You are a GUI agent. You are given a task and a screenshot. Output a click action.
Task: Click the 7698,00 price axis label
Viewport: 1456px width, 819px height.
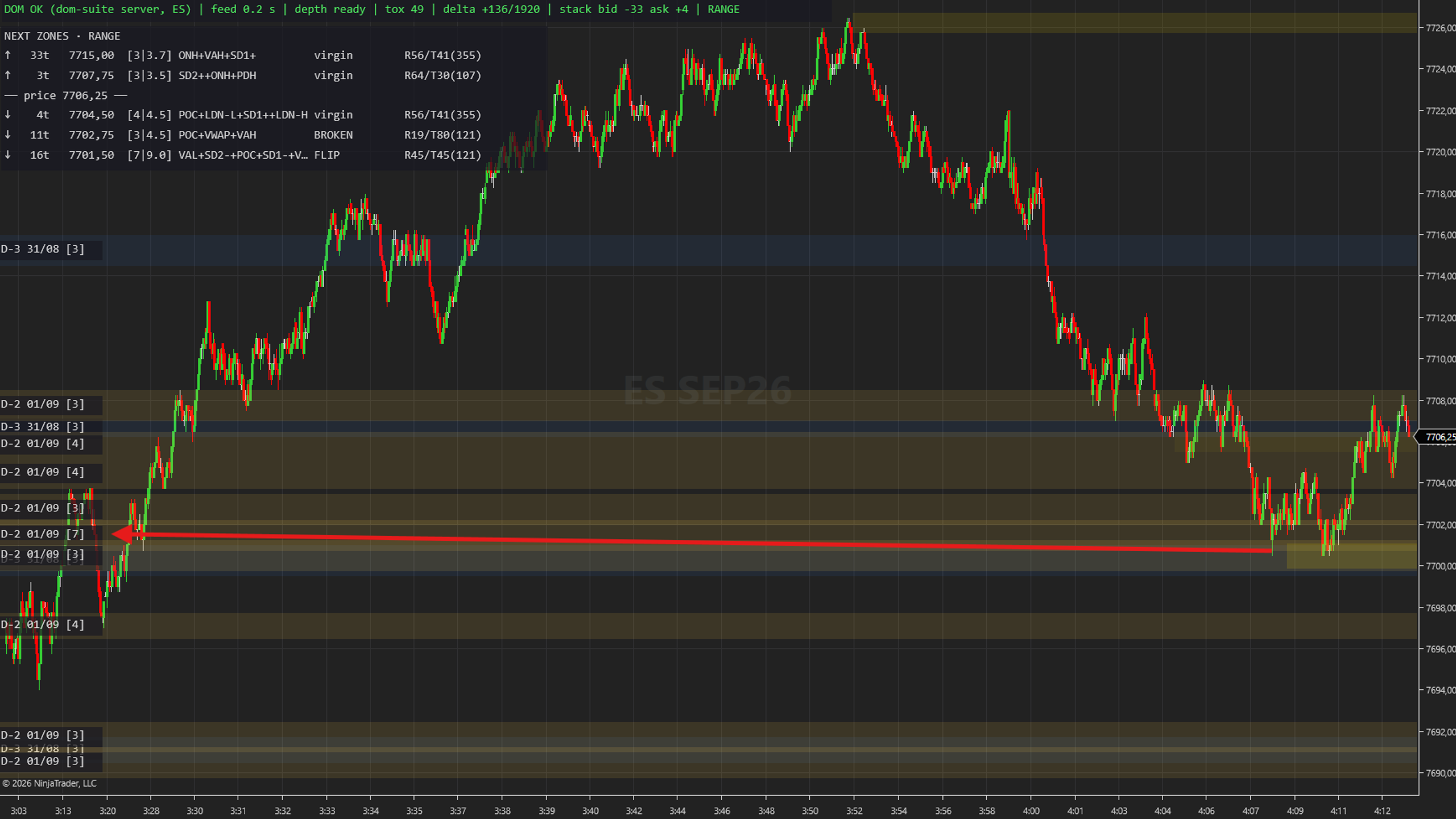[1440, 608]
